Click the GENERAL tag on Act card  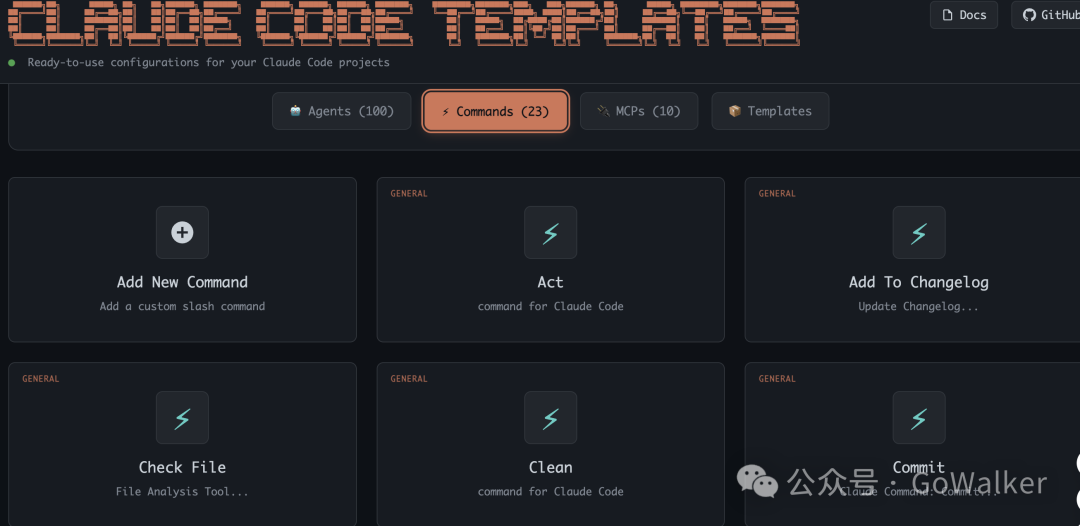click(x=409, y=193)
